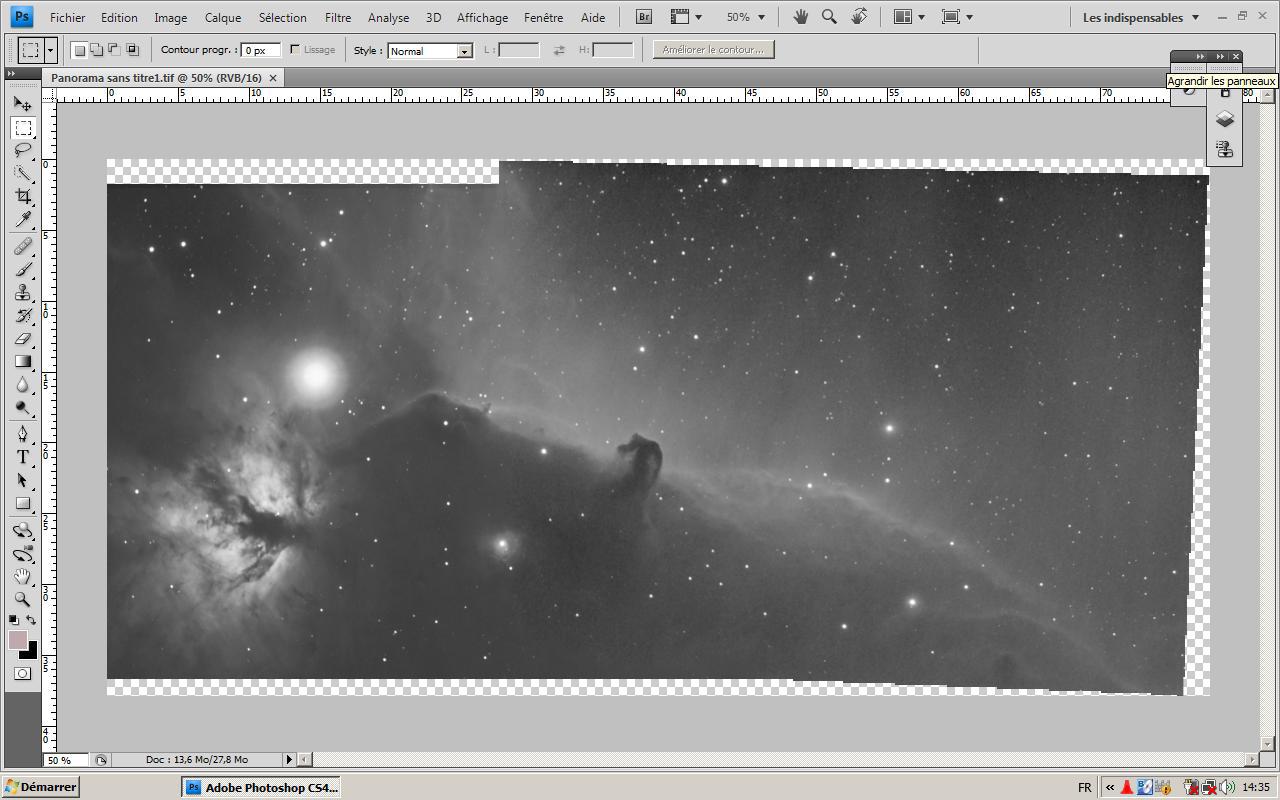This screenshot has width=1280, height=800.
Task: Select the Move tool
Action: (x=22, y=104)
